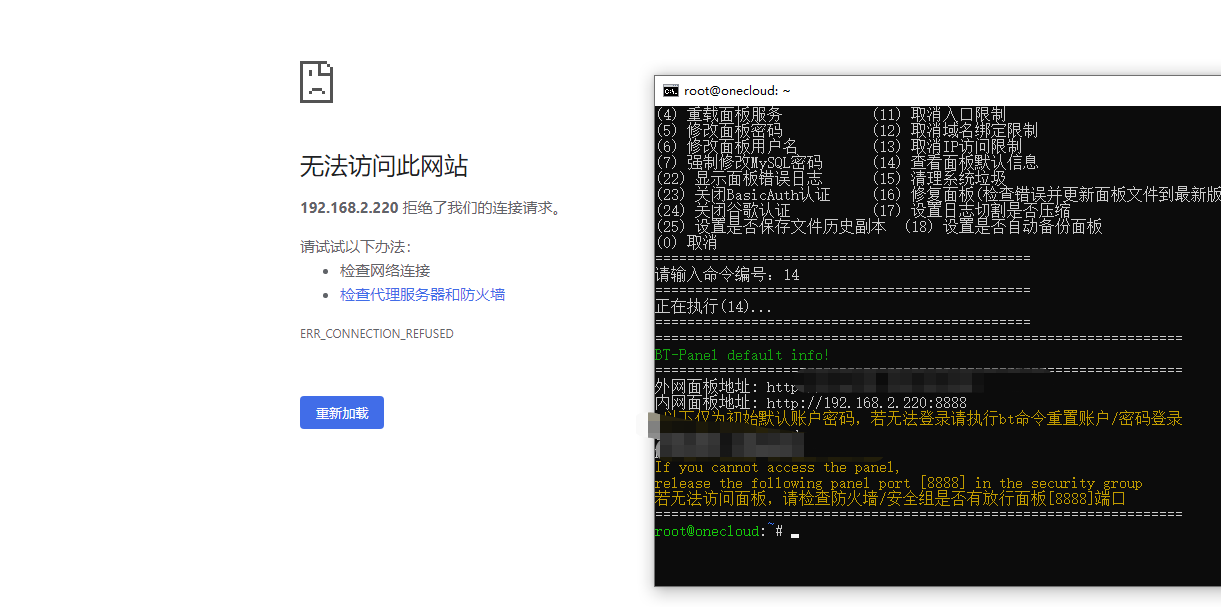The width and height of the screenshot is (1221, 607).
Task: Click terminal line (4) 重载面板服务
Action: coord(719,115)
